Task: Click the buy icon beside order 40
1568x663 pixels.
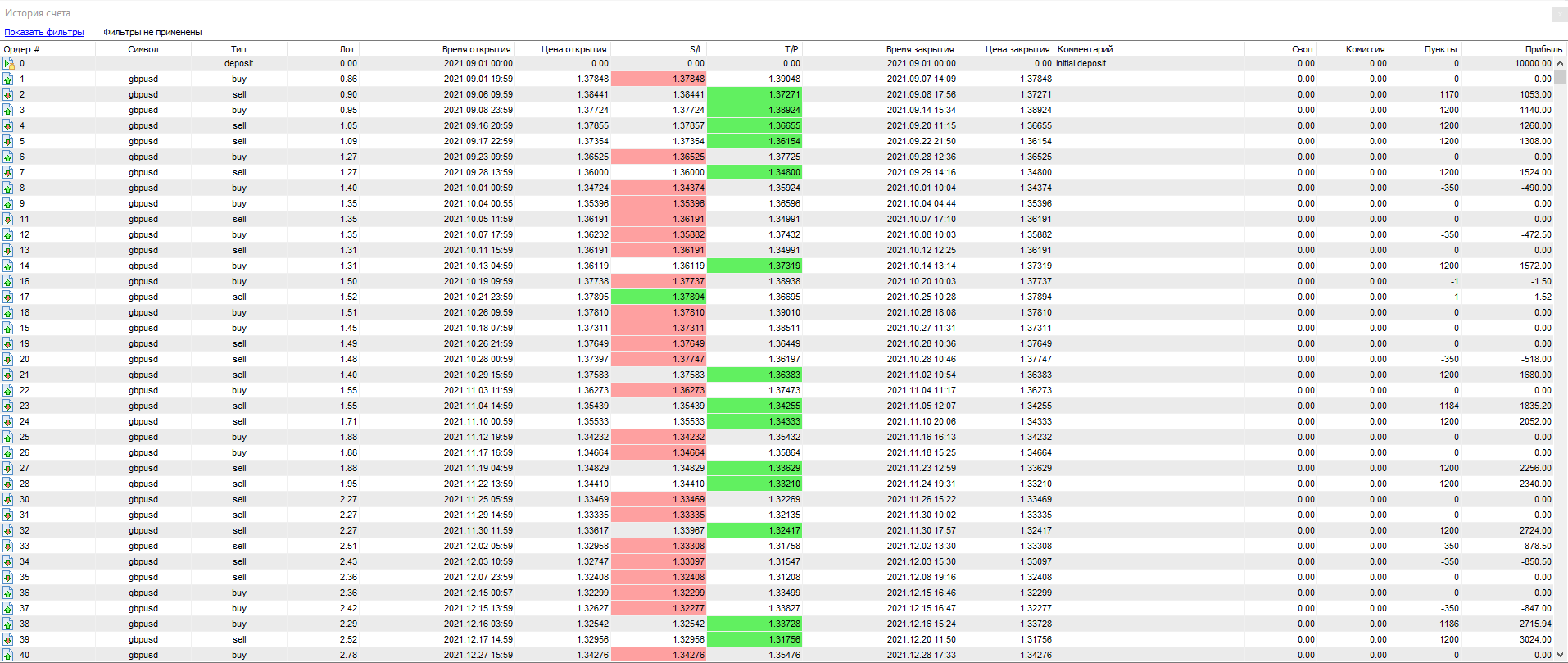Action: 8,655
